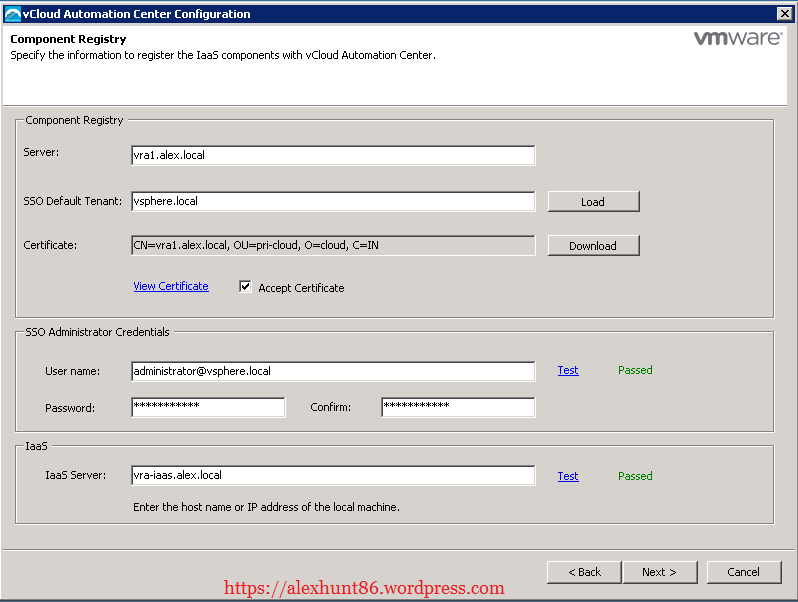Click the Confirm password field

[458, 407]
